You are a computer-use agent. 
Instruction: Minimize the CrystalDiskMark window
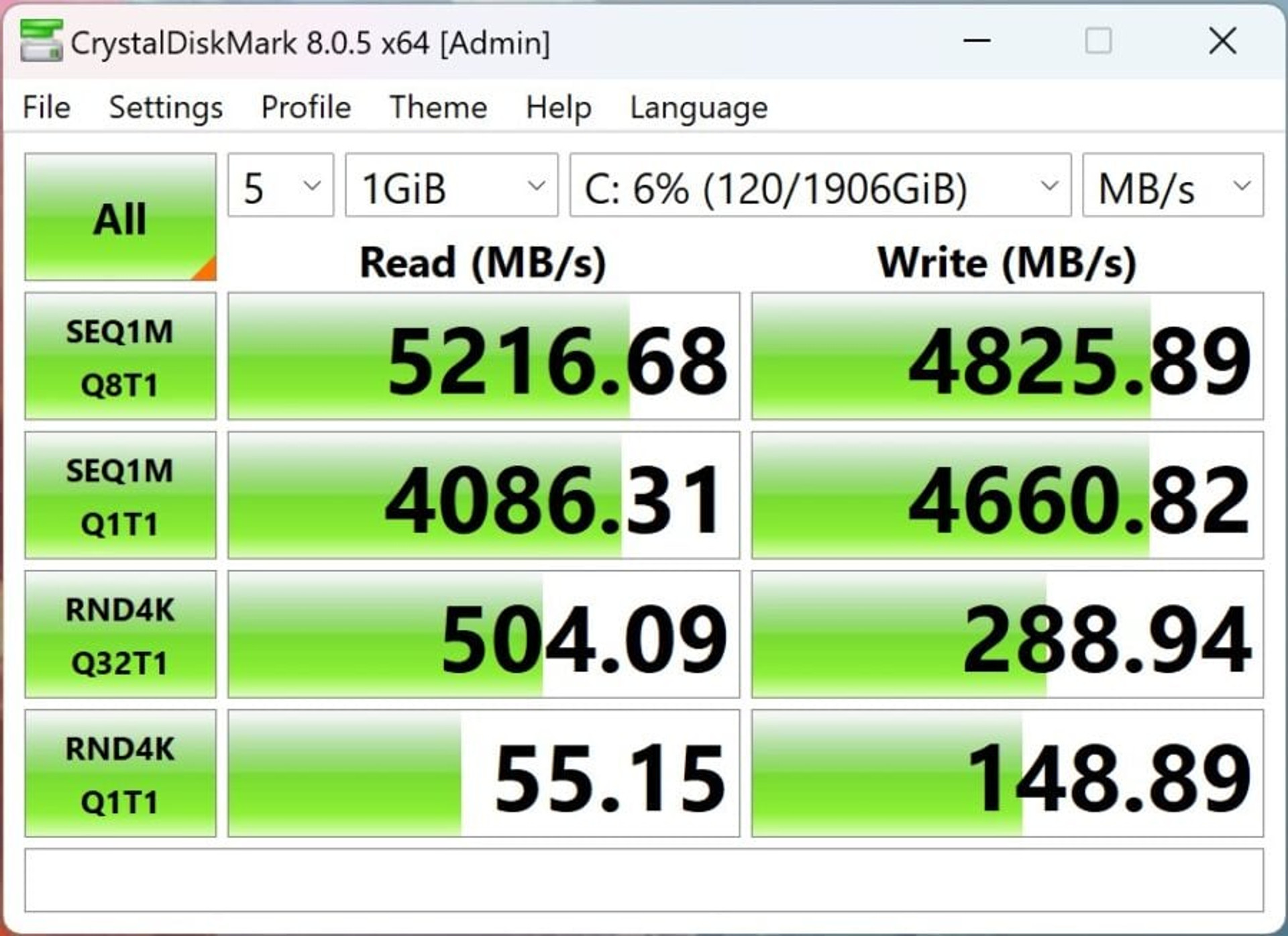[x=977, y=41]
